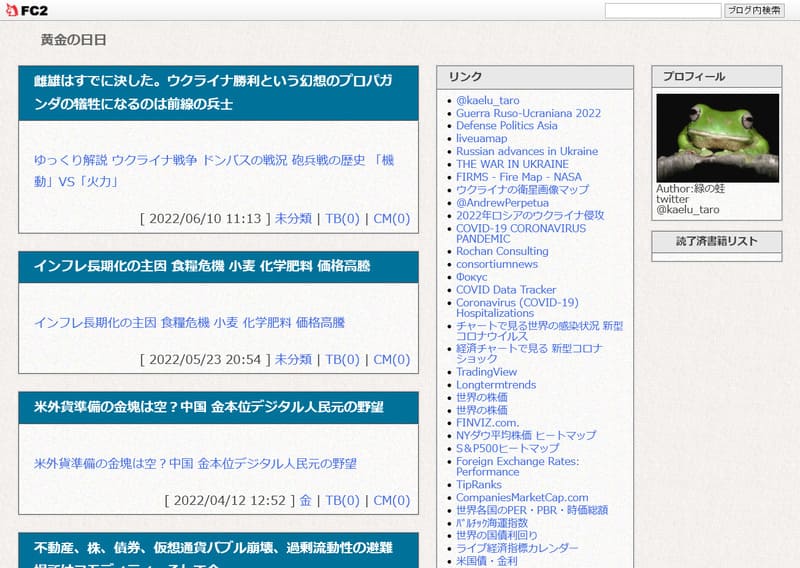Open 未分類 category of the 2022/05/23 post
The width and height of the screenshot is (800, 568).
pyautogui.click(x=293, y=359)
